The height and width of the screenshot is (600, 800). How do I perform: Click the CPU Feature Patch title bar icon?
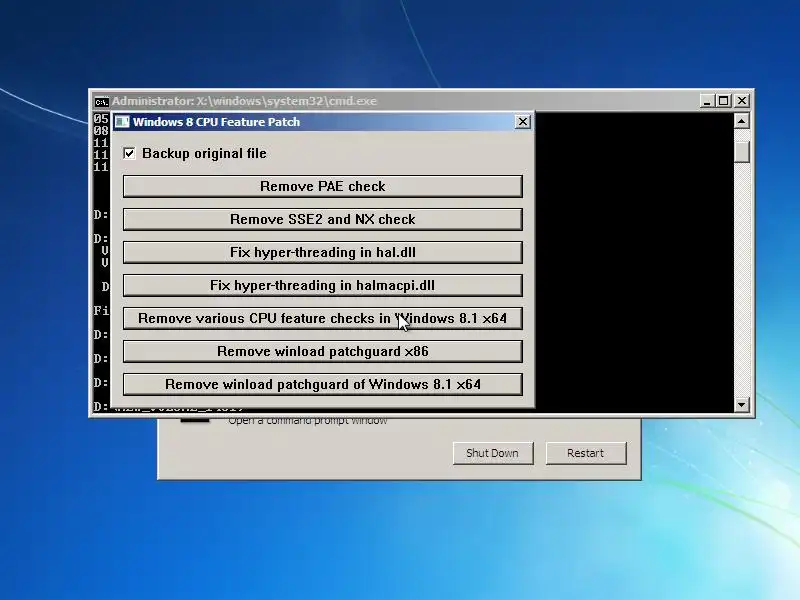coord(122,122)
